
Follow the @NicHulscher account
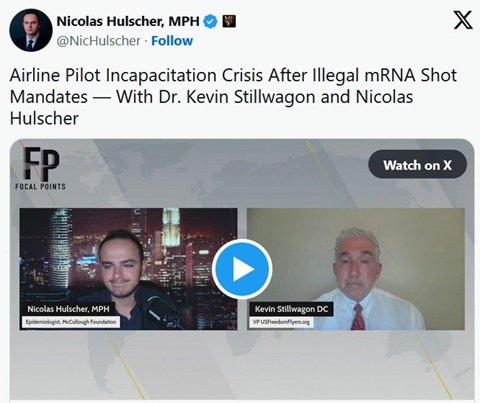point(172,41)
